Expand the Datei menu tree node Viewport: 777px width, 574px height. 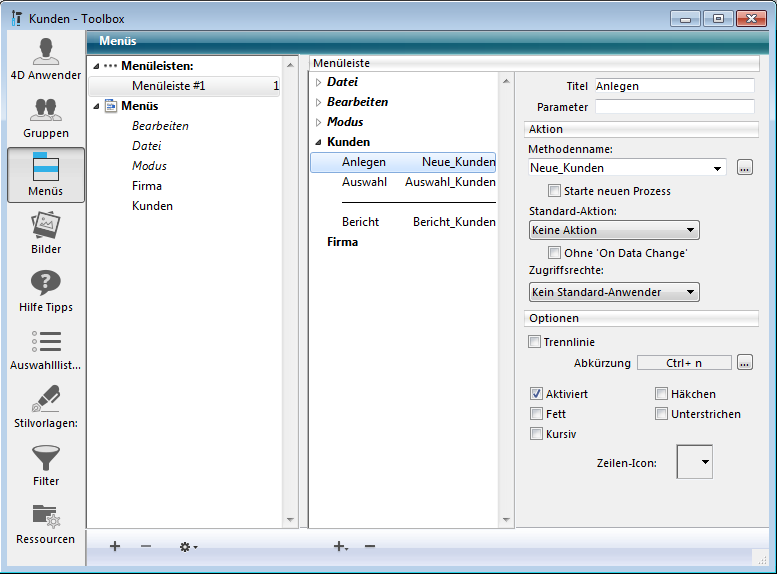coord(319,82)
